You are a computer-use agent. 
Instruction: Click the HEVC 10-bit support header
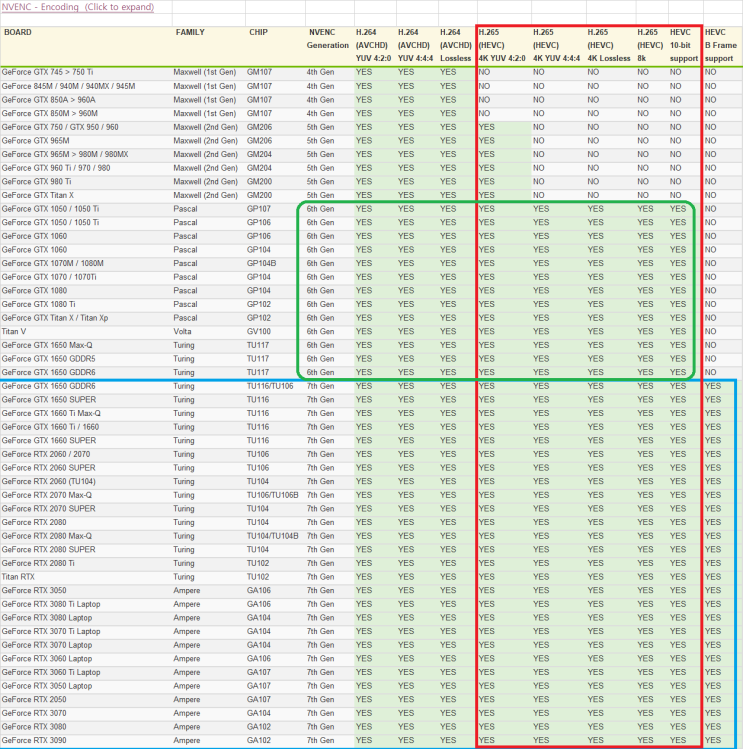click(684, 45)
